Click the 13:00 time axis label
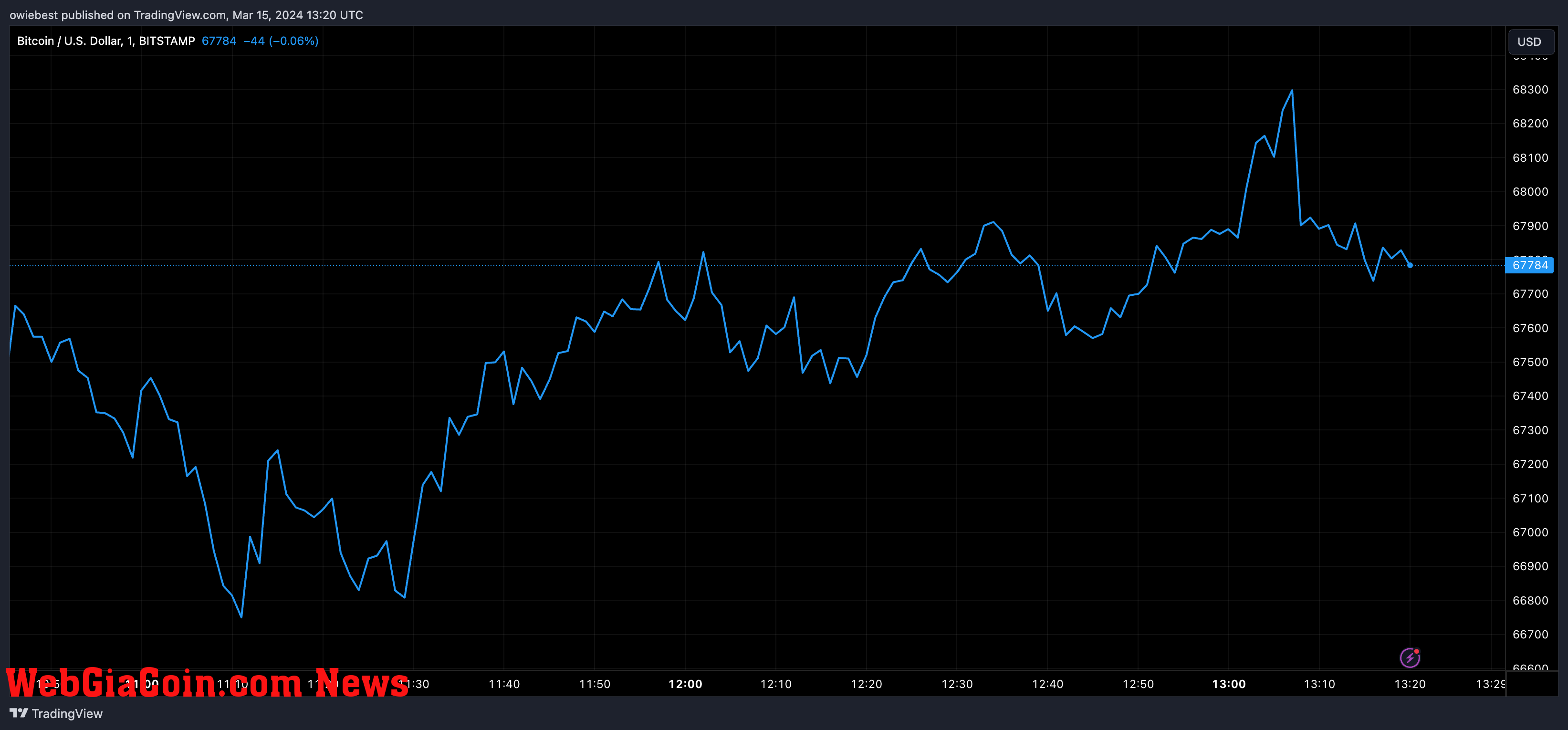The image size is (1568, 730). coord(1229,684)
